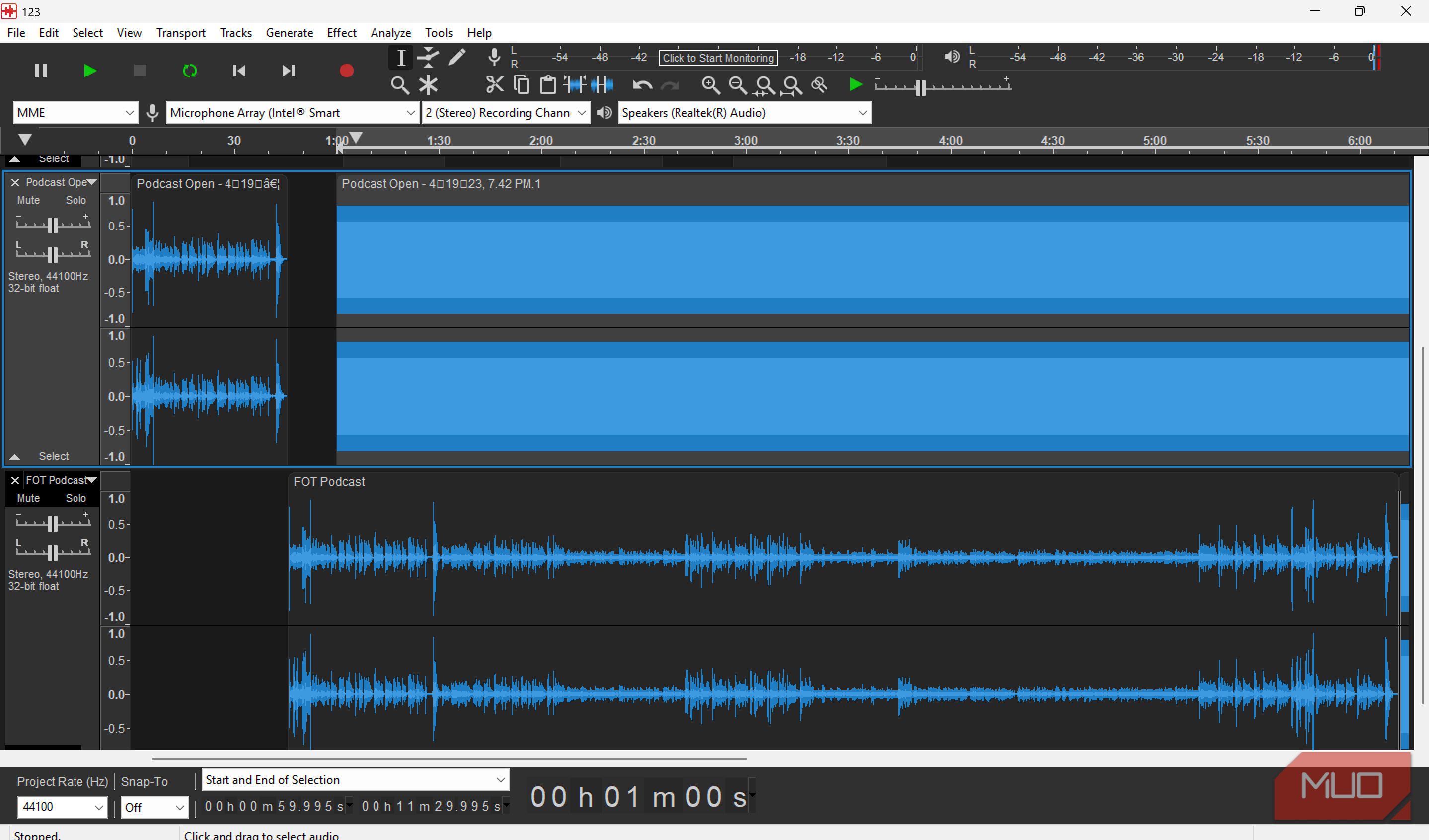Click the Copy icon

pyautogui.click(x=521, y=85)
